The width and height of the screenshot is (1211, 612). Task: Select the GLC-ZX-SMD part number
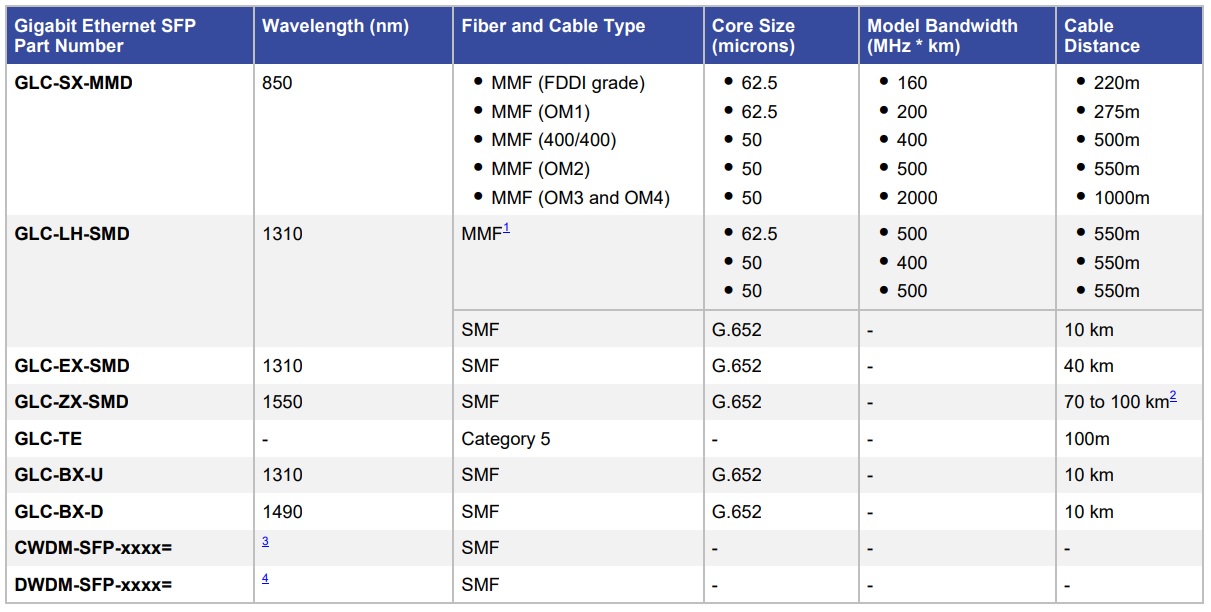point(72,402)
